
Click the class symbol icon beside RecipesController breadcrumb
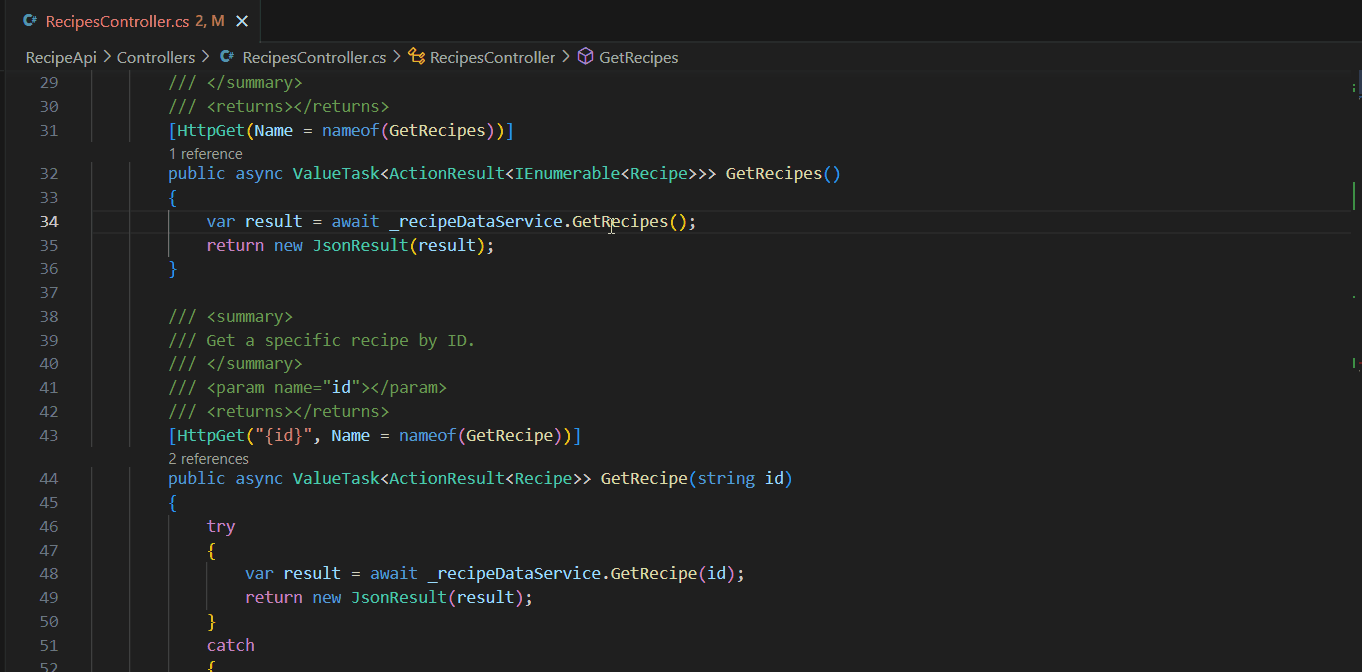pos(416,57)
